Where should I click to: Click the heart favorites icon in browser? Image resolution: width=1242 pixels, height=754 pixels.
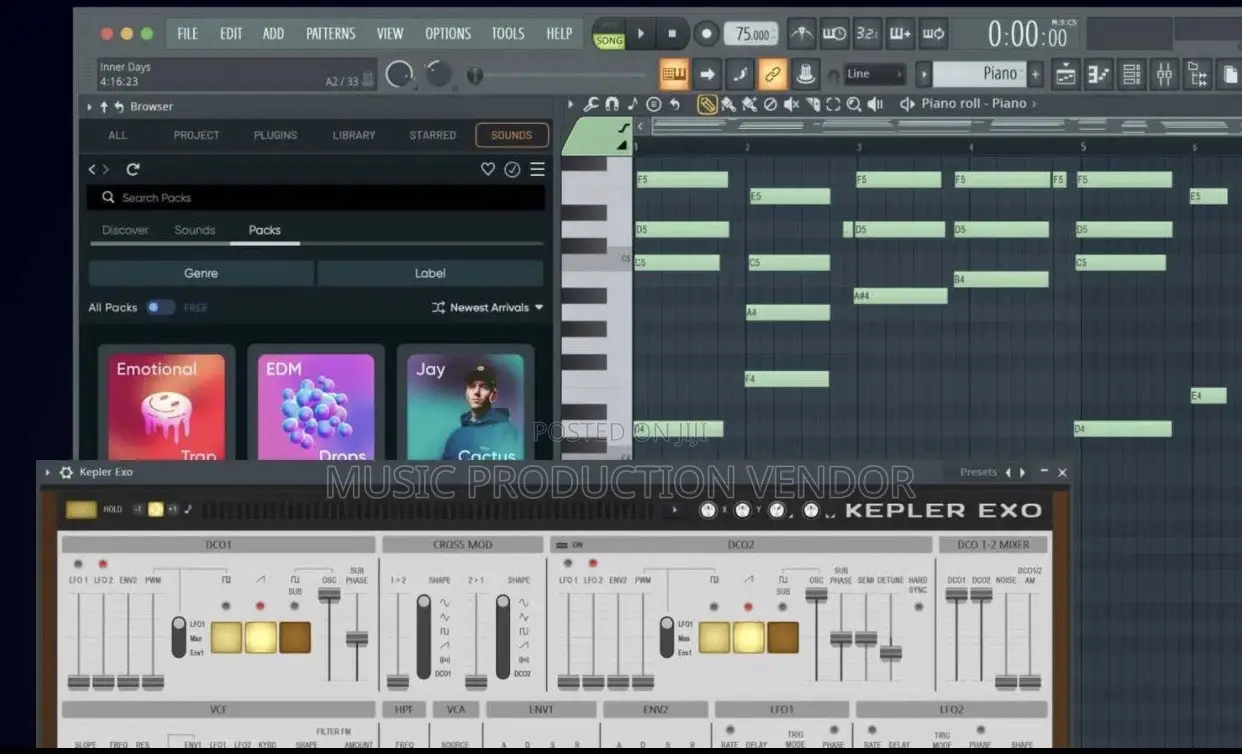tap(488, 169)
